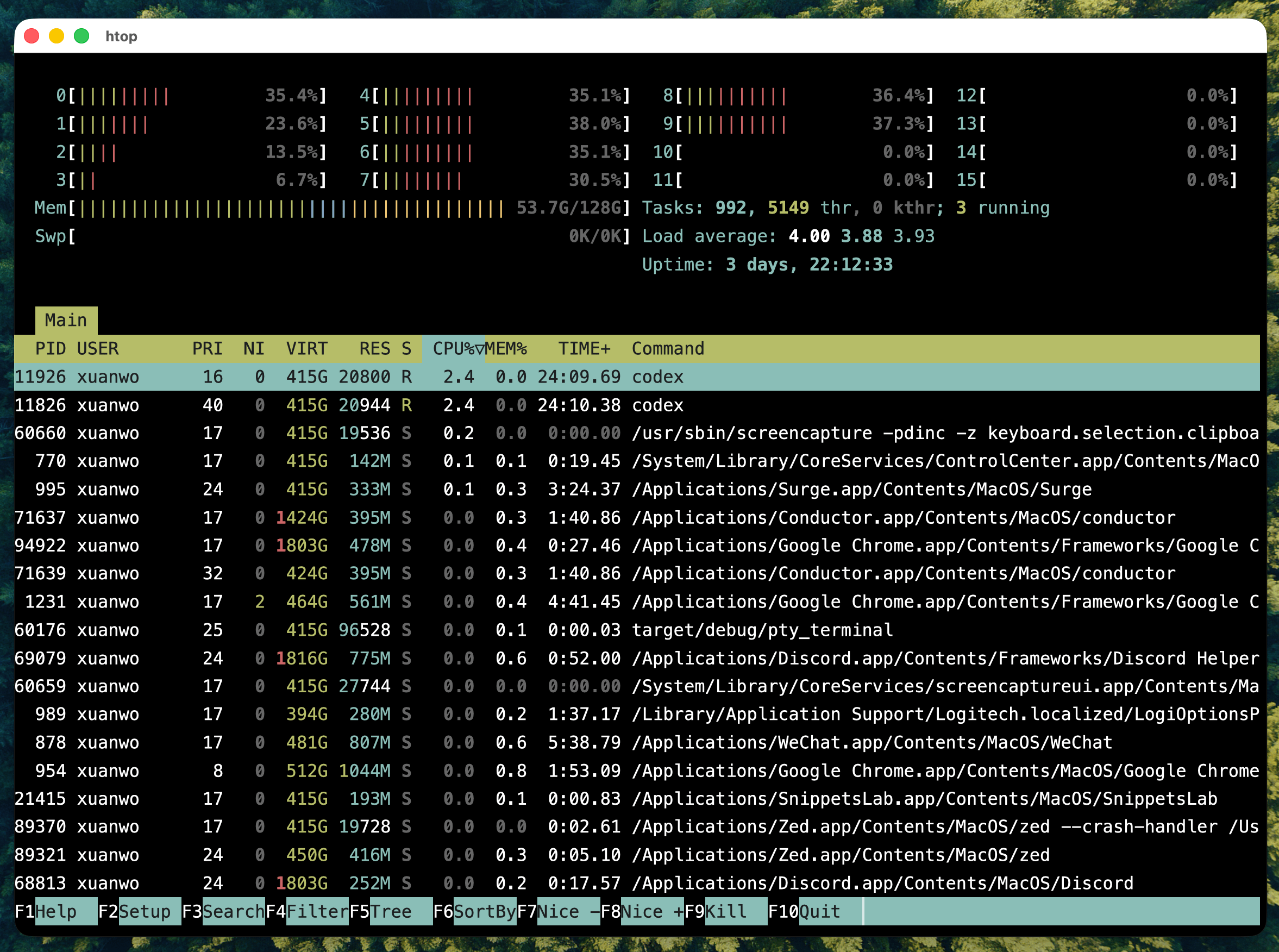The width and height of the screenshot is (1279, 952).
Task: Click F8 Nice plus button
Action: (651, 911)
